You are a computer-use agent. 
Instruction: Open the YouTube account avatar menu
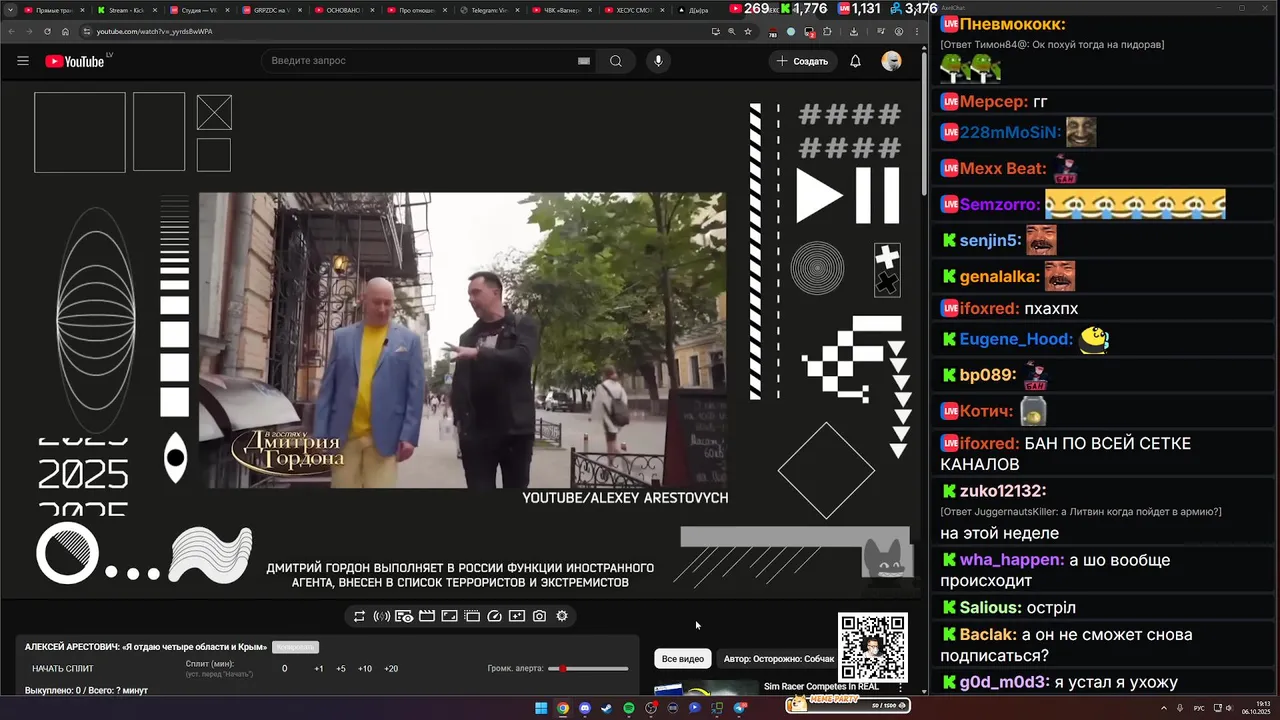891,61
